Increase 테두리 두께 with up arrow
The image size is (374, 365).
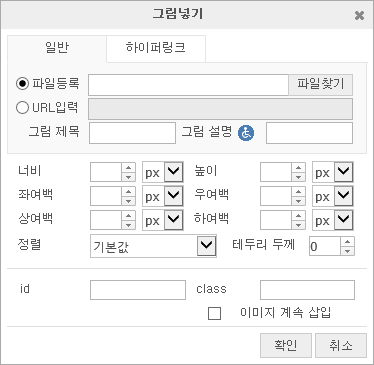click(x=348, y=242)
